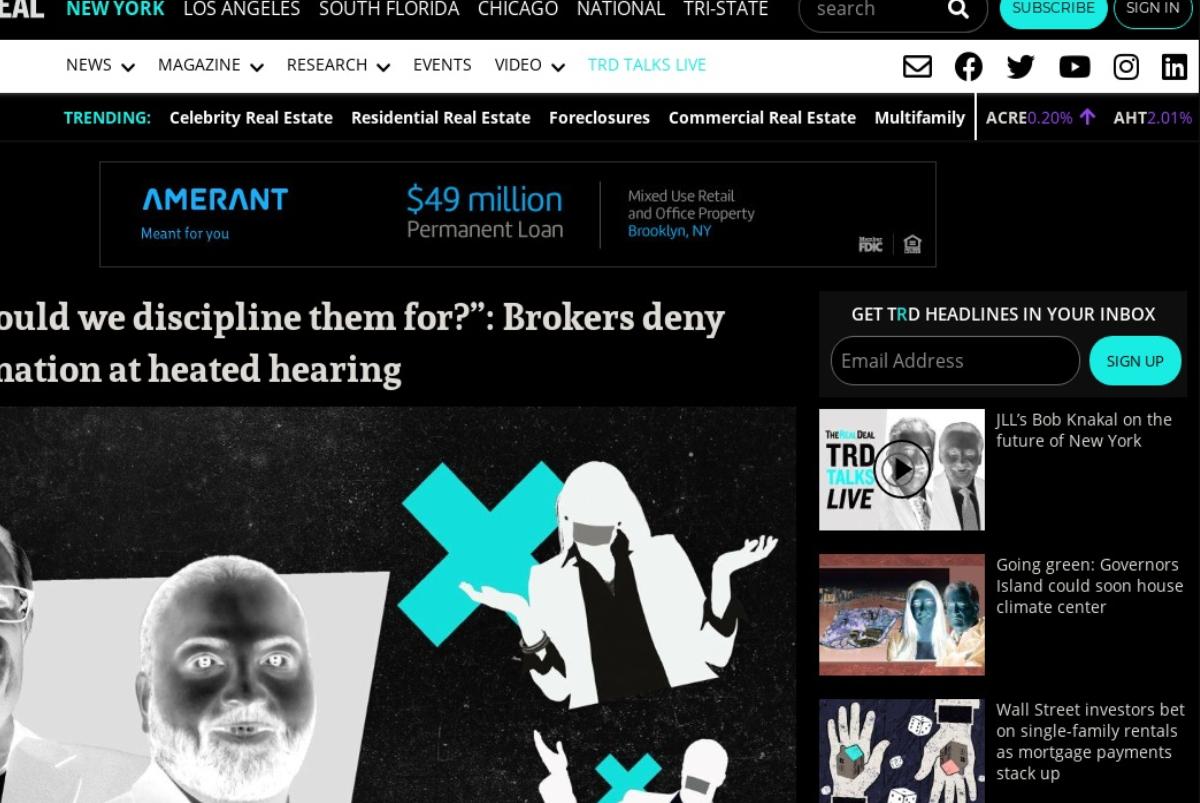Switch to the Los Angeles edition
This screenshot has height=803, width=1200.
(241, 9)
